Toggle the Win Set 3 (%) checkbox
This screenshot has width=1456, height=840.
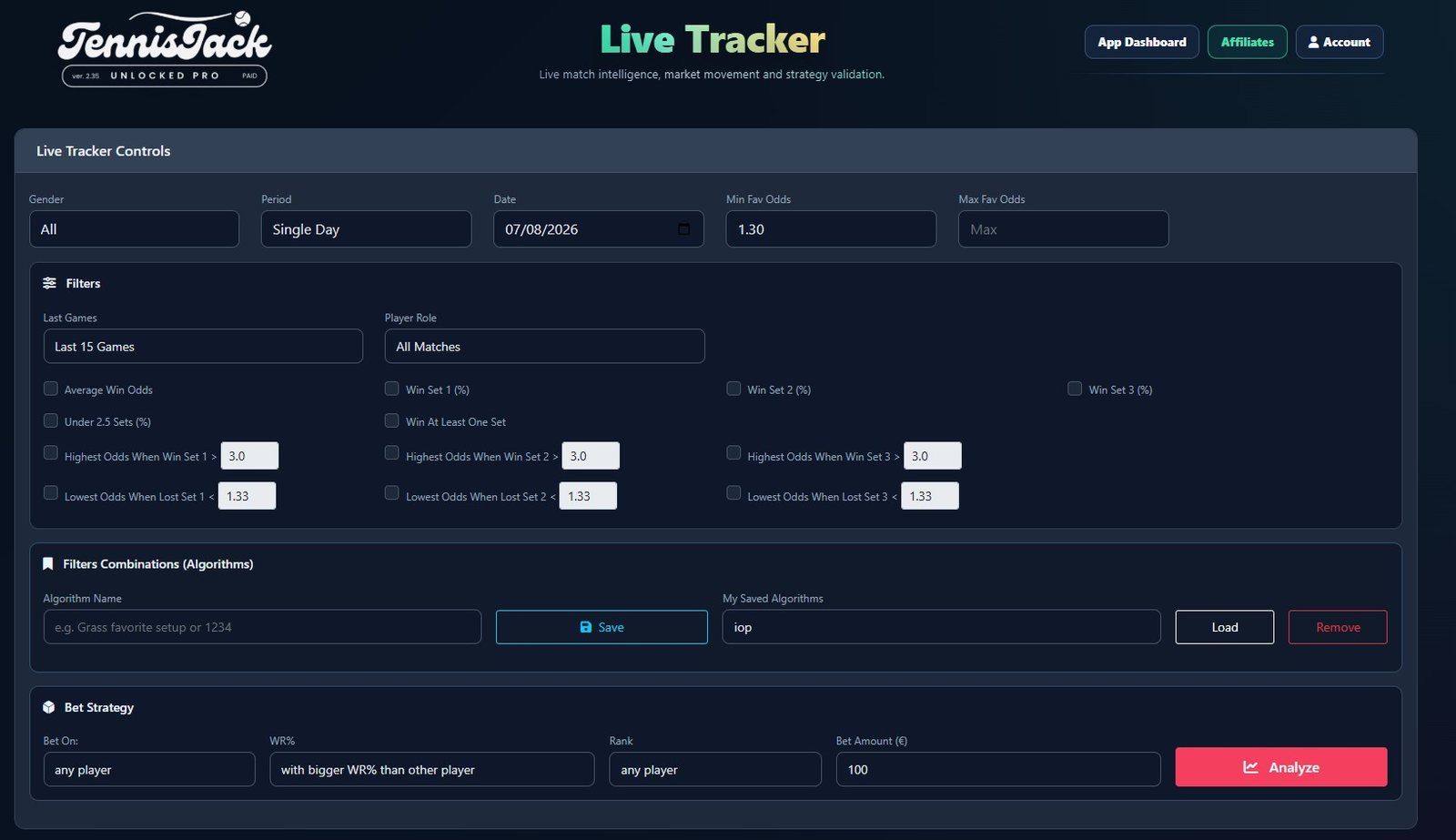tap(1075, 389)
